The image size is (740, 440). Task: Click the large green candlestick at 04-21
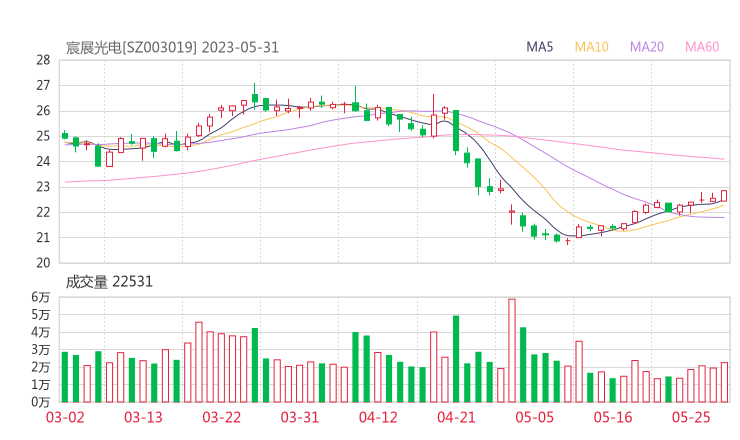(x=456, y=131)
